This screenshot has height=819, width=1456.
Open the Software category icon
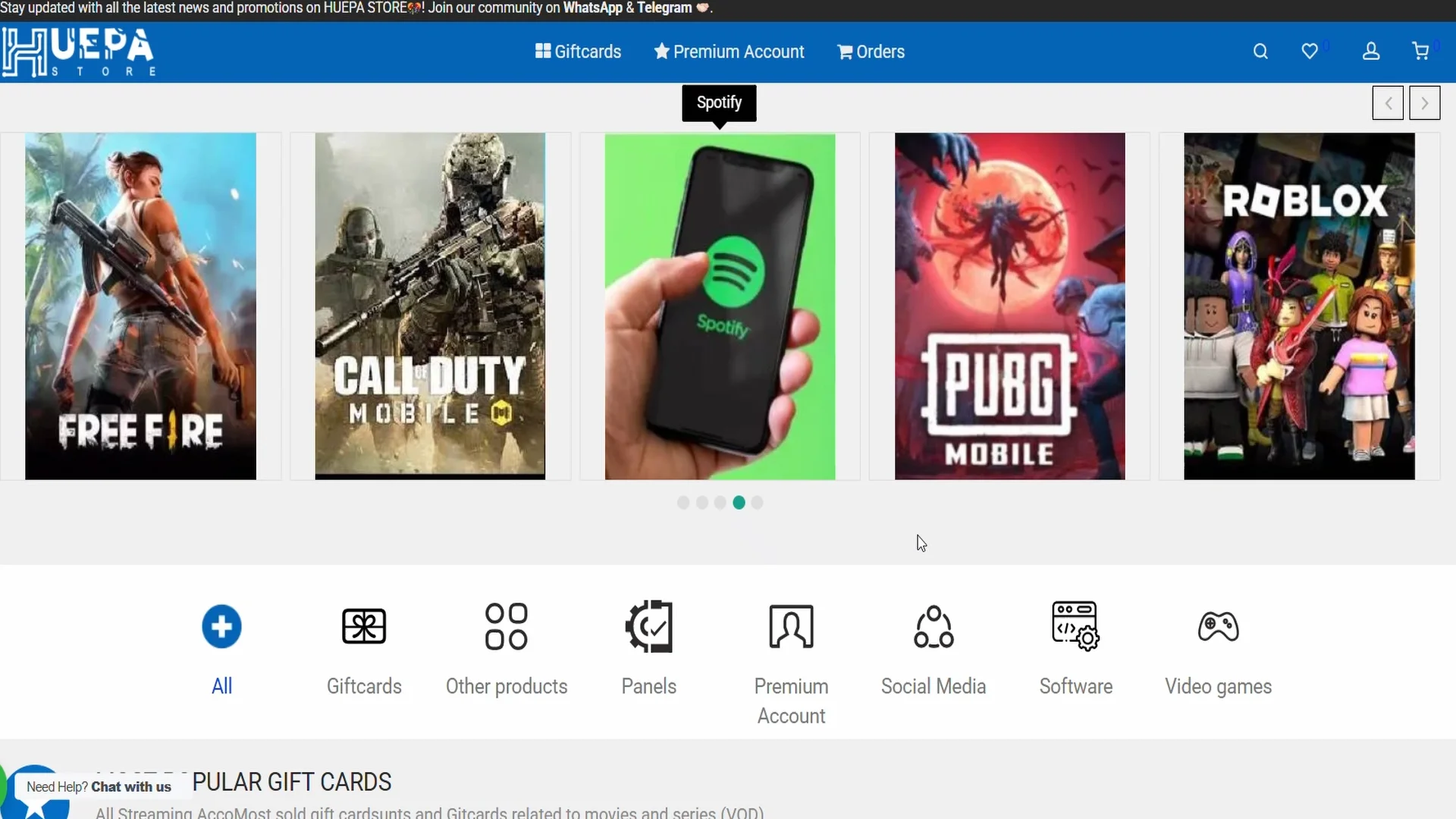point(1075,626)
